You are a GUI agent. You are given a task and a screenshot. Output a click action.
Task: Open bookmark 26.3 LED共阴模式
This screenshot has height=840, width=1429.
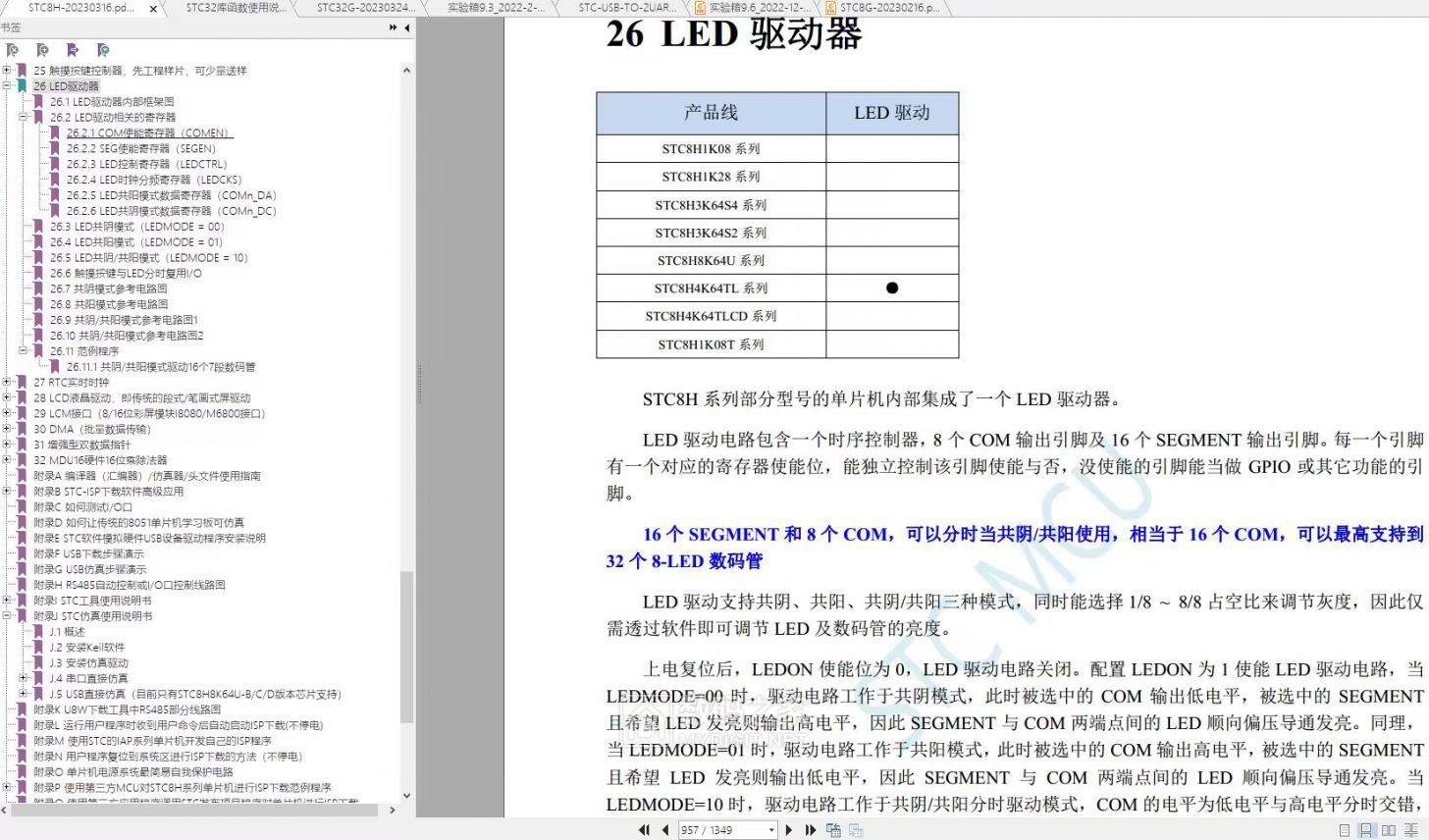pyautogui.click(x=136, y=227)
